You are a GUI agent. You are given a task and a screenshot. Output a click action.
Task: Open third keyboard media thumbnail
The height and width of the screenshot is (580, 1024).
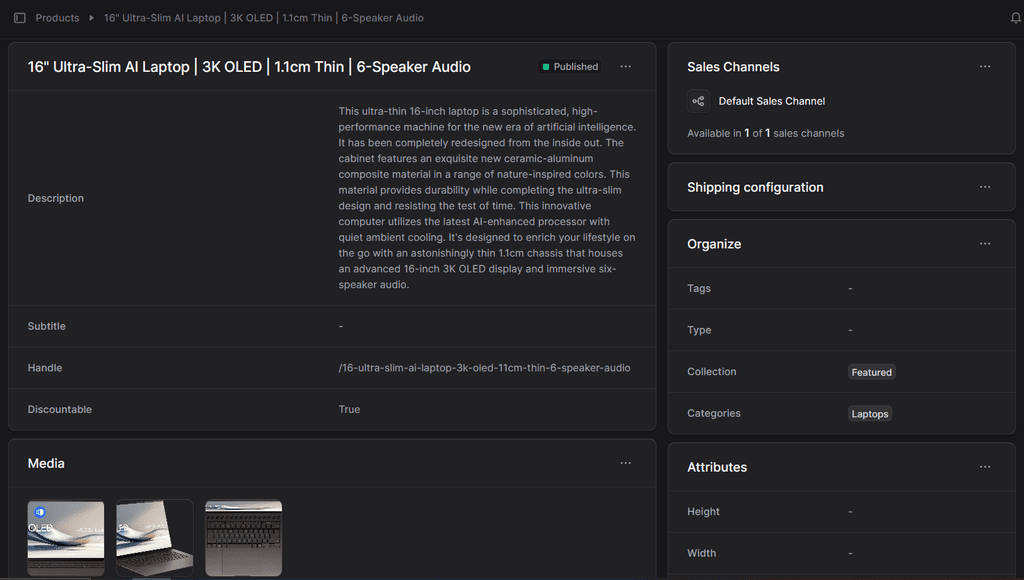[x=244, y=537]
